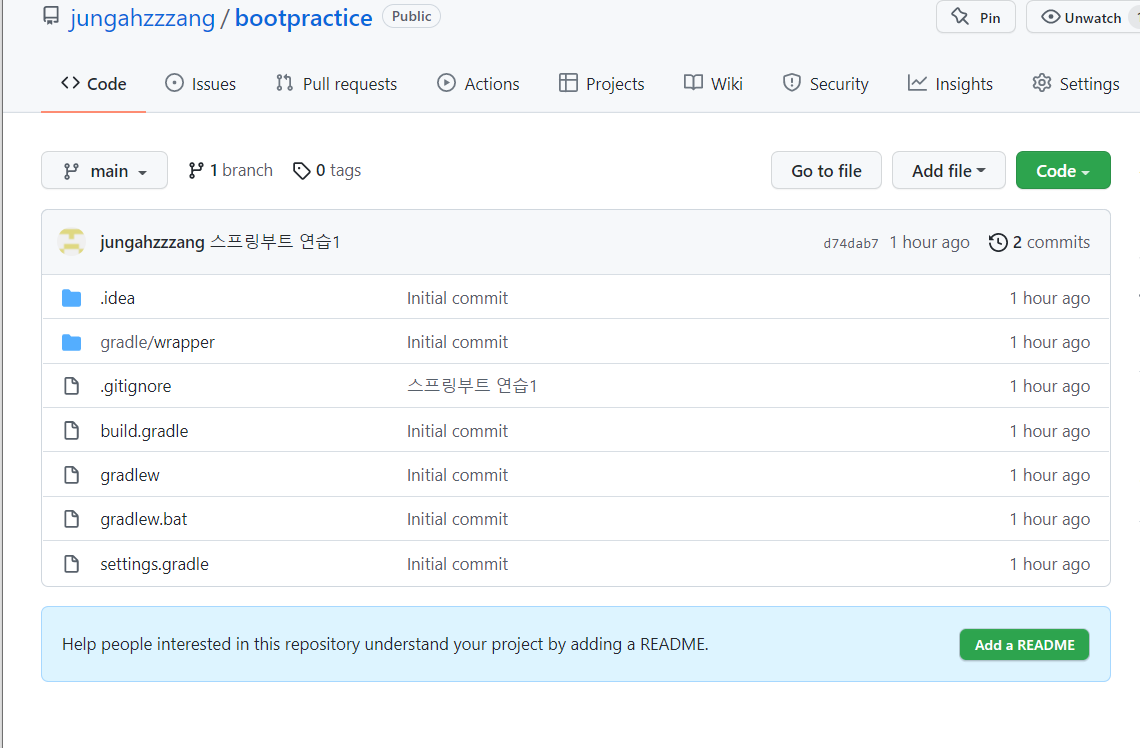Click 1 hour ago beside commit hash
This screenshot has width=1140, height=748.
point(929,242)
